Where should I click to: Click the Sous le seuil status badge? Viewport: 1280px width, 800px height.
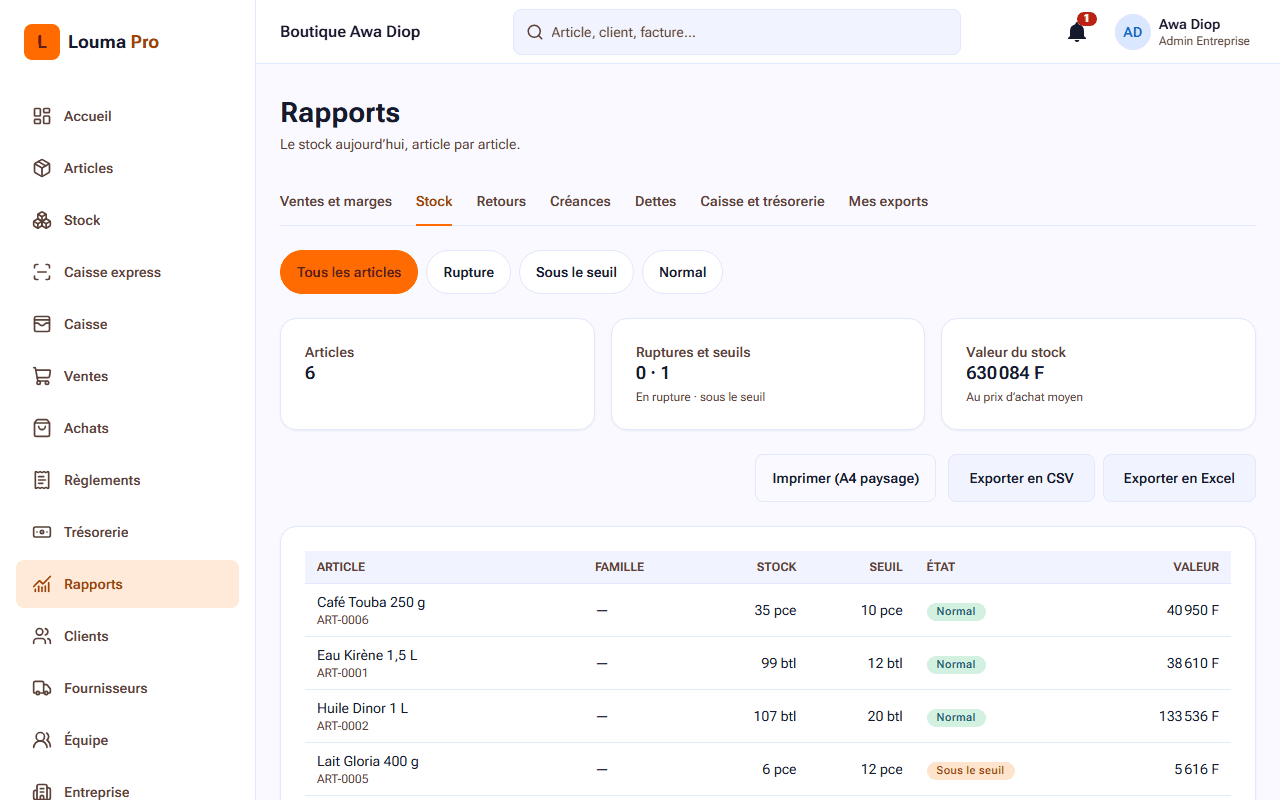pos(970,770)
